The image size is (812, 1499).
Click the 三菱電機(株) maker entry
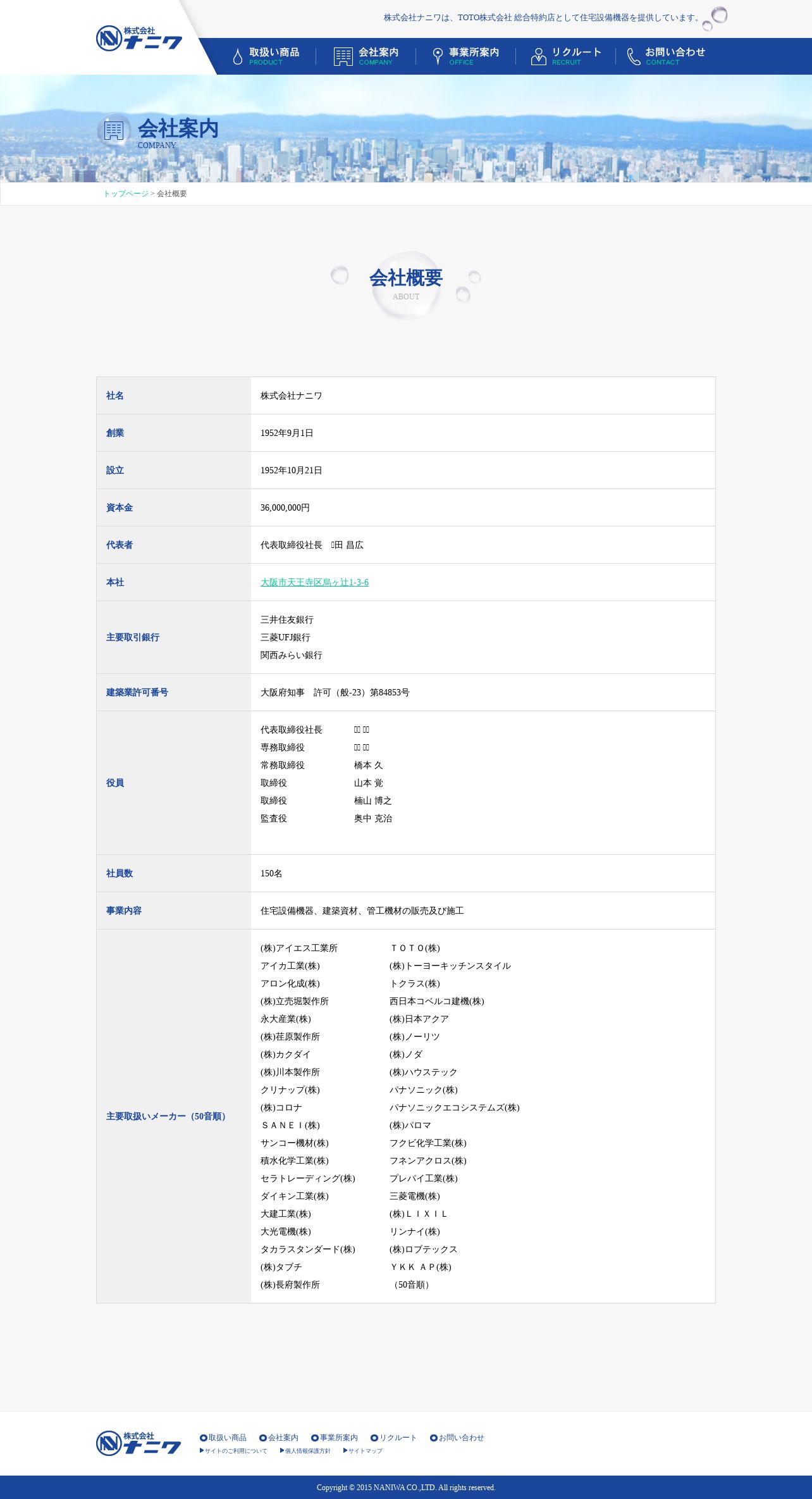click(415, 1197)
